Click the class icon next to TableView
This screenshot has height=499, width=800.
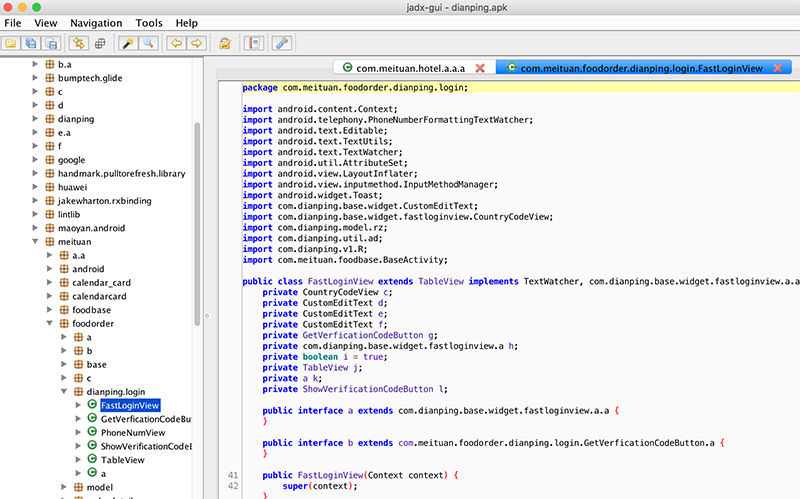92,459
